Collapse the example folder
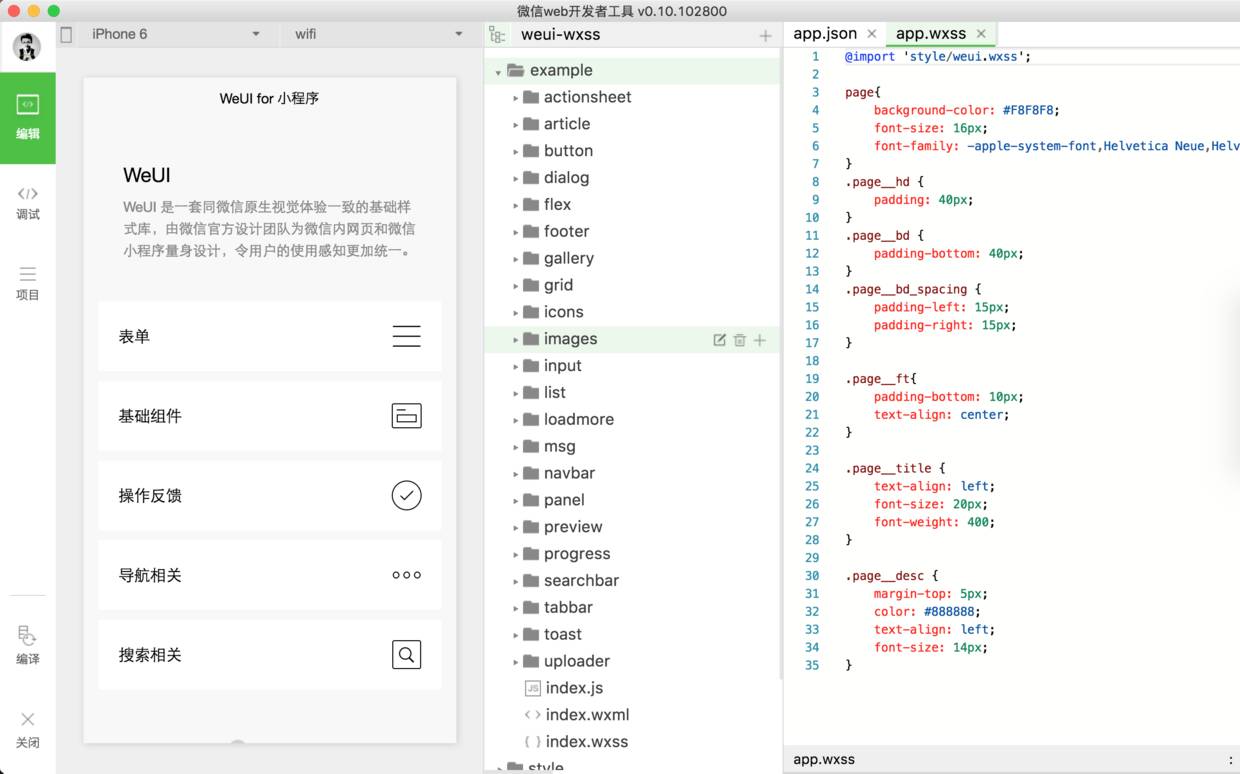This screenshot has width=1240, height=774. (498, 72)
